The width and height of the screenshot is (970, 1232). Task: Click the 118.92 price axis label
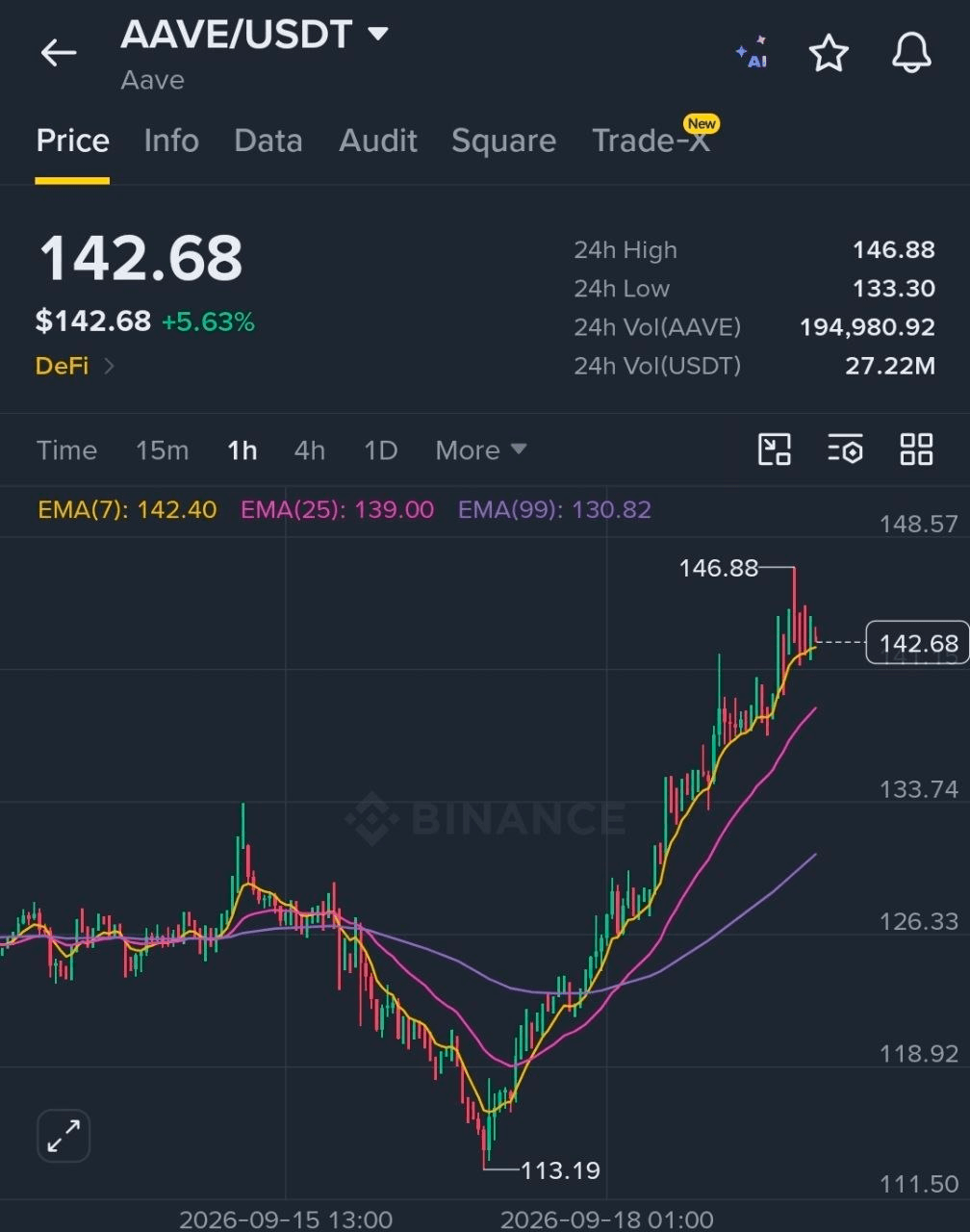pos(919,1054)
